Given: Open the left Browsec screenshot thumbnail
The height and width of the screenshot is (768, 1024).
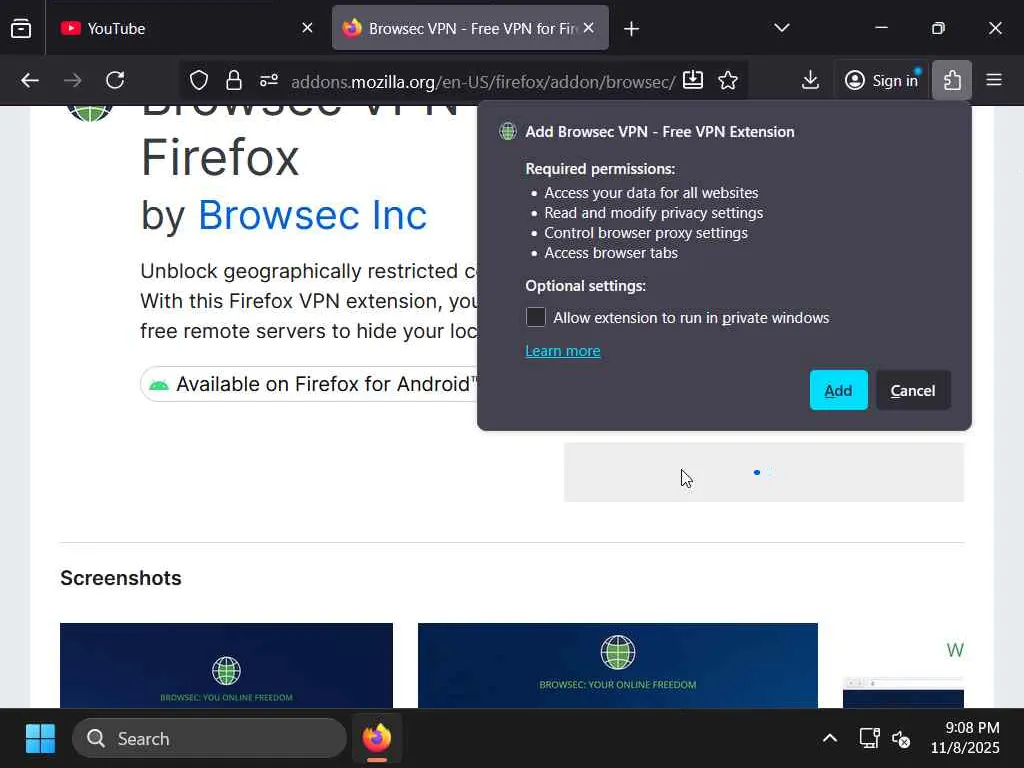Looking at the screenshot, I should [227, 665].
